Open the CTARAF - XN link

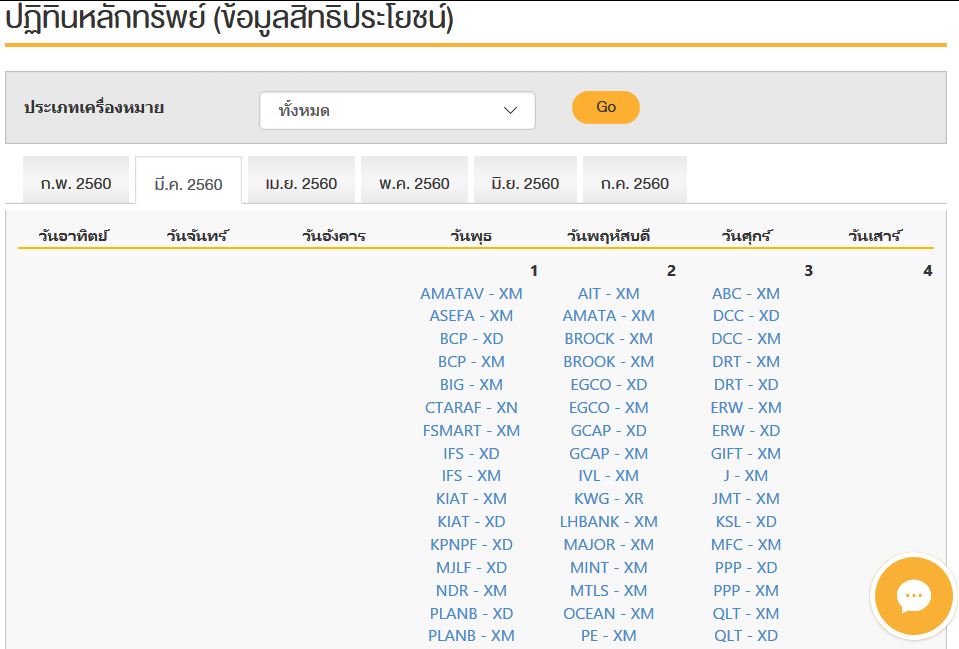[x=471, y=407]
